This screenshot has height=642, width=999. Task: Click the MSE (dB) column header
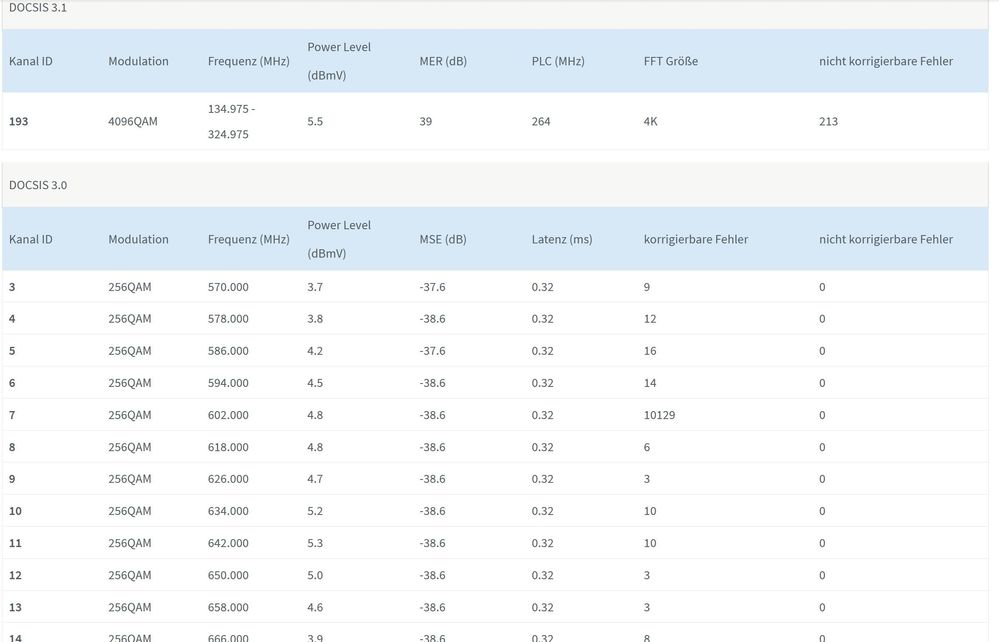click(x=443, y=239)
